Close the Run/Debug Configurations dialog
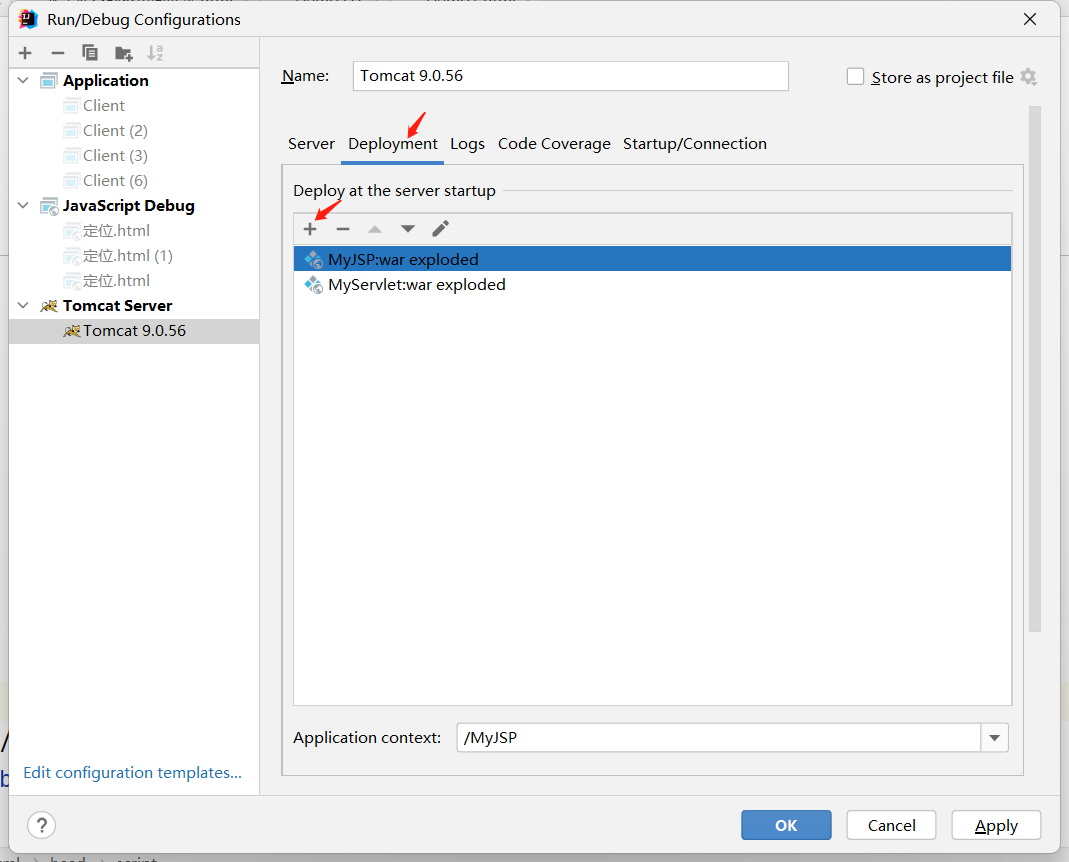Image resolution: width=1069 pixels, height=862 pixels. [x=1029, y=19]
